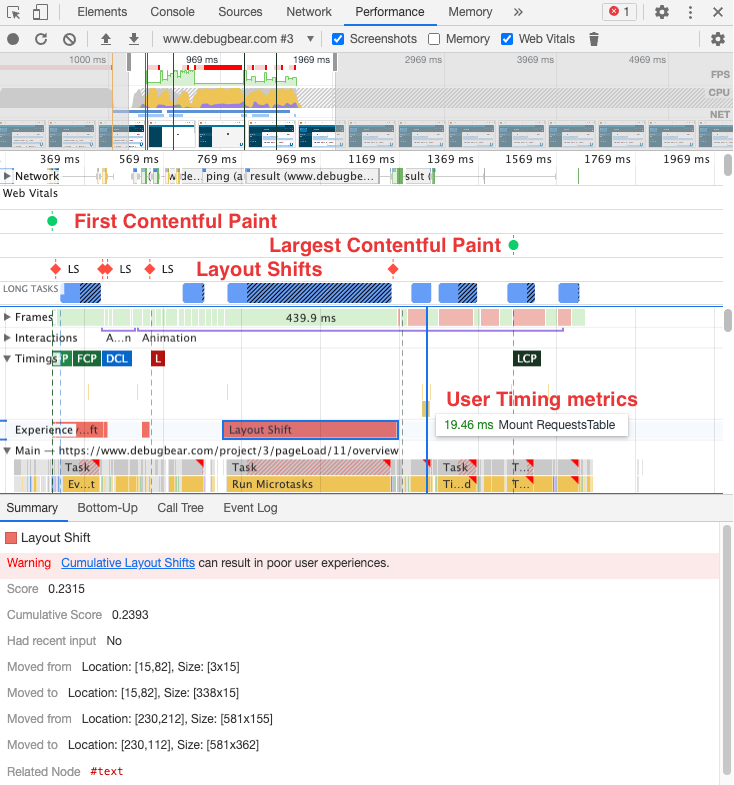Click the #text related node link
The height and width of the screenshot is (785, 734).
pyautogui.click(x=107, y=771)
